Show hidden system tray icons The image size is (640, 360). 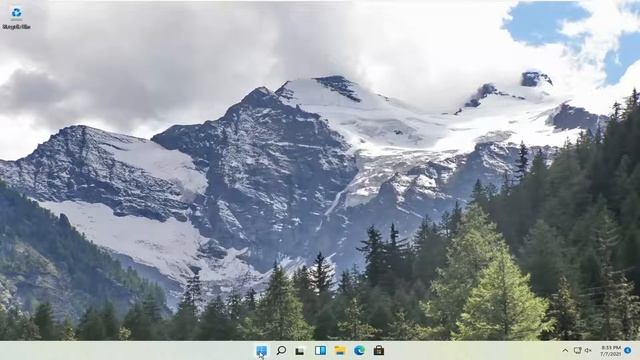click(565, 350)
